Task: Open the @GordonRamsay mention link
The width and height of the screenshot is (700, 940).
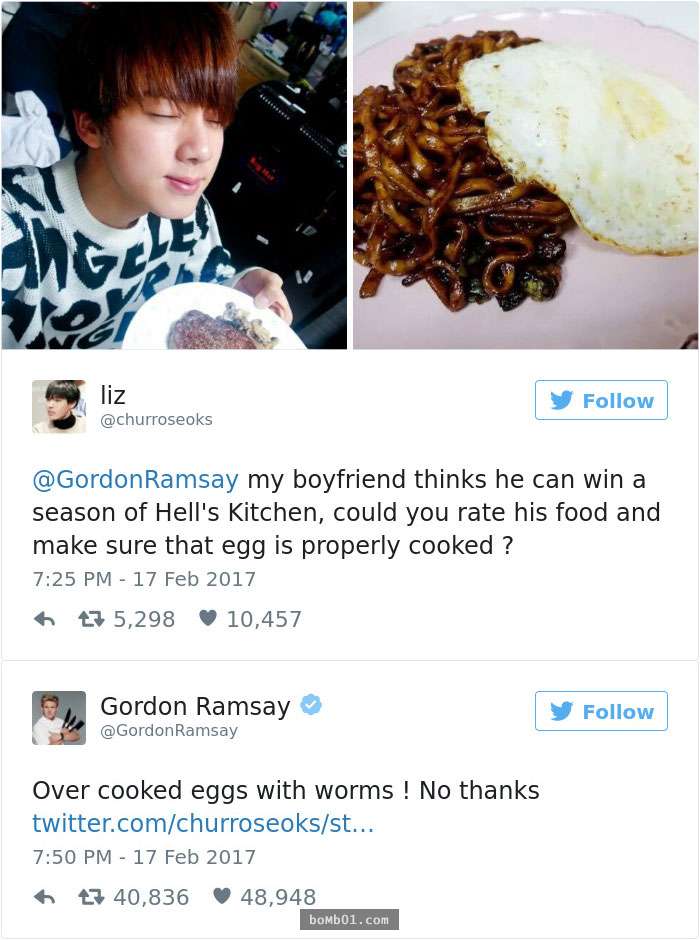Action: [135, 480]
